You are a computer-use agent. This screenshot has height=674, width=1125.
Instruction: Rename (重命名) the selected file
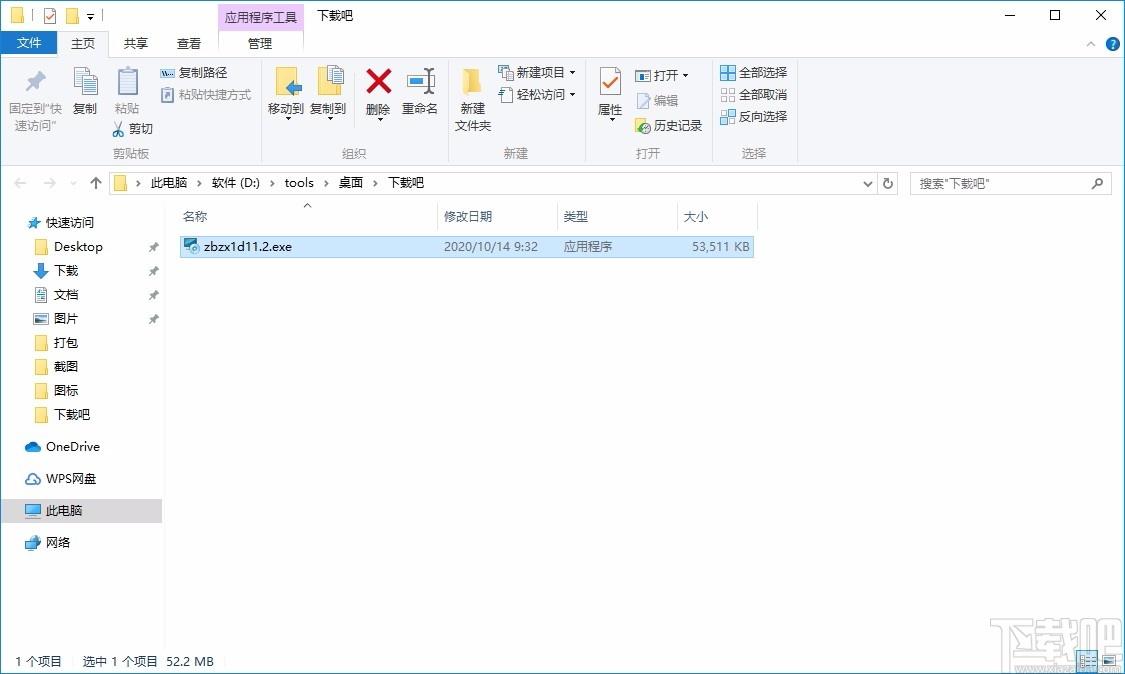(420, 91)
